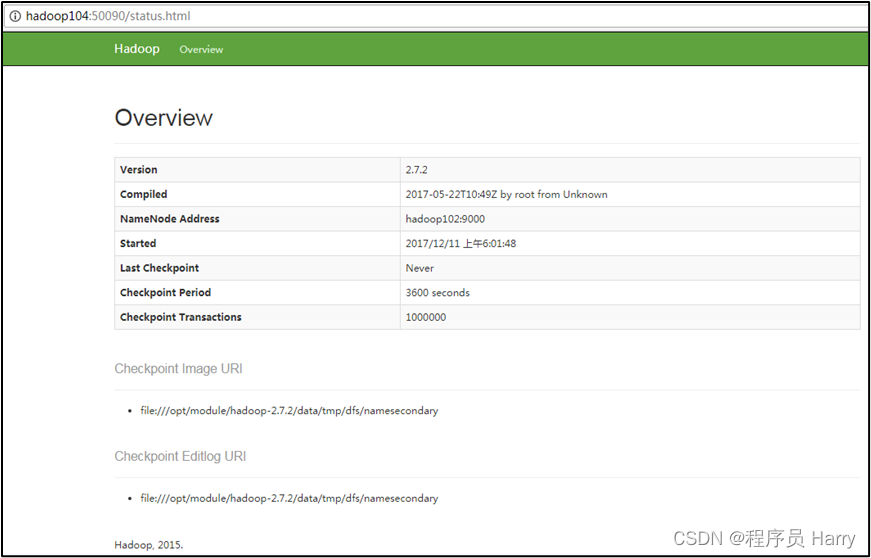
Task: Select namesecondary path under Checkpoint Editlog URI
Action: tap(289, 499)
